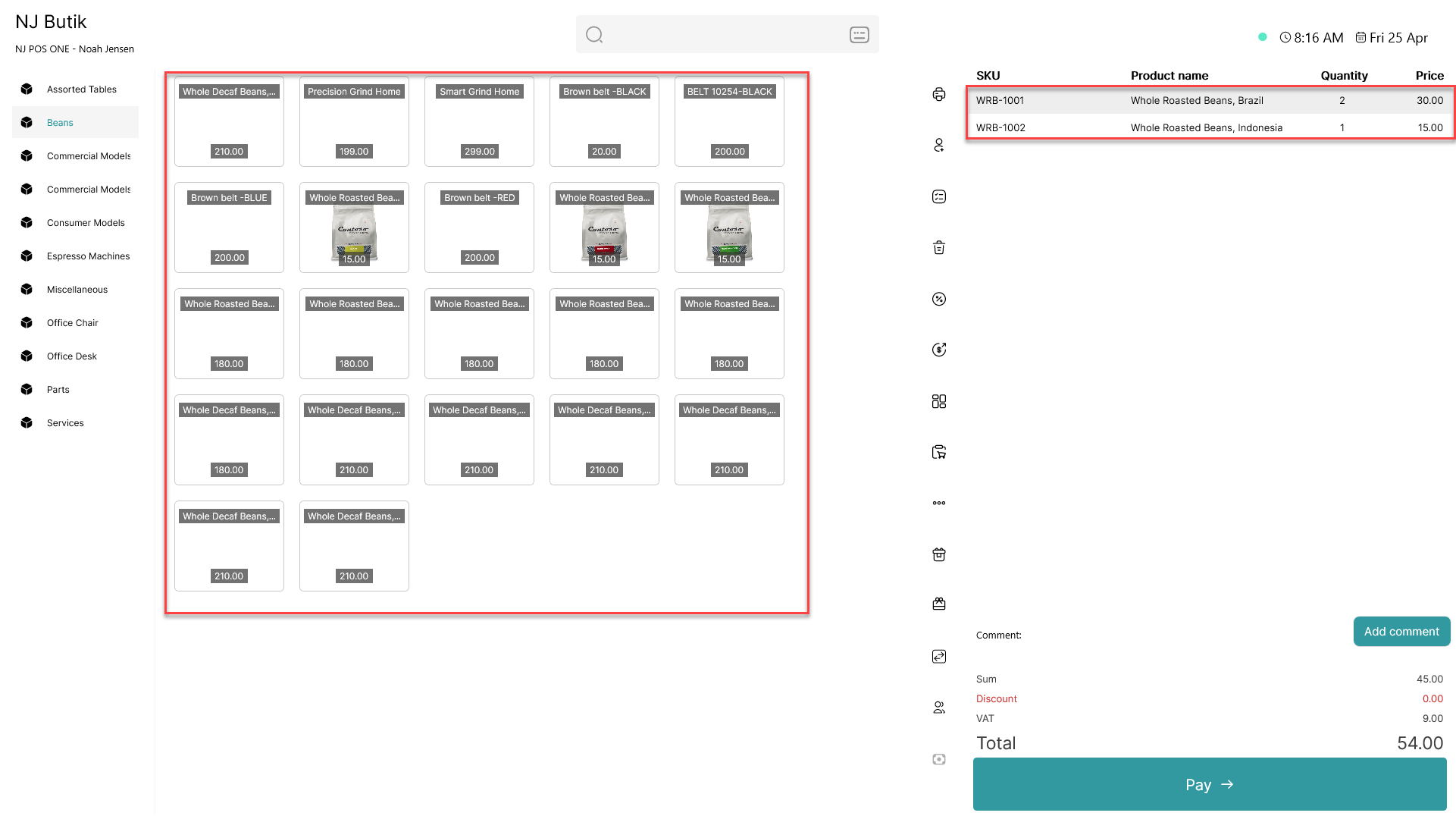This screenshot has width=1456, height=819.
Task: Open the checklist icon in the action column
Action: pyautogui.click(x=939, y=196)
